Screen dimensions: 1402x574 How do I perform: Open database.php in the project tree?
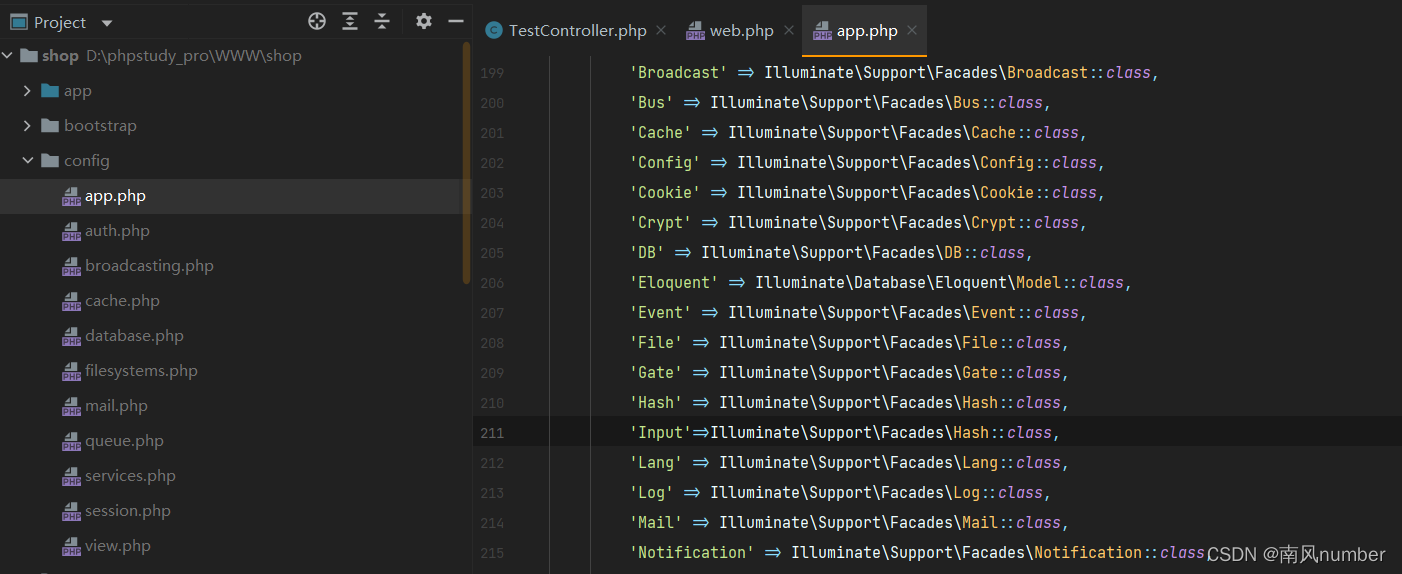[134, 336]
